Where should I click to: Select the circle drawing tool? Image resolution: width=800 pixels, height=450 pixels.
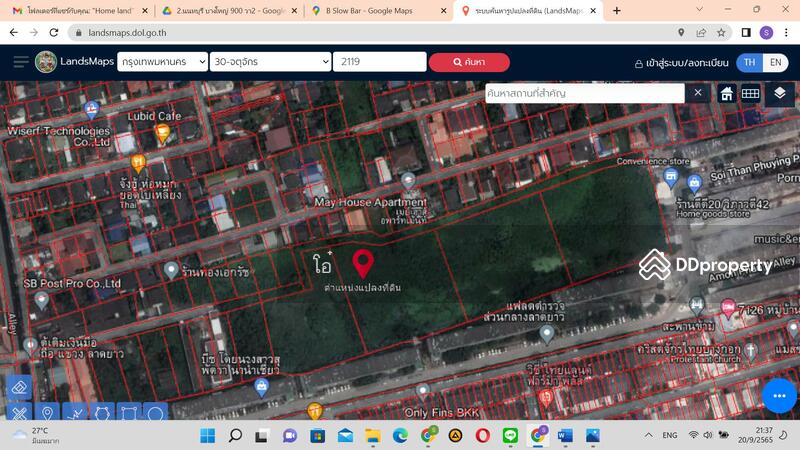click(x=156, y=412)
